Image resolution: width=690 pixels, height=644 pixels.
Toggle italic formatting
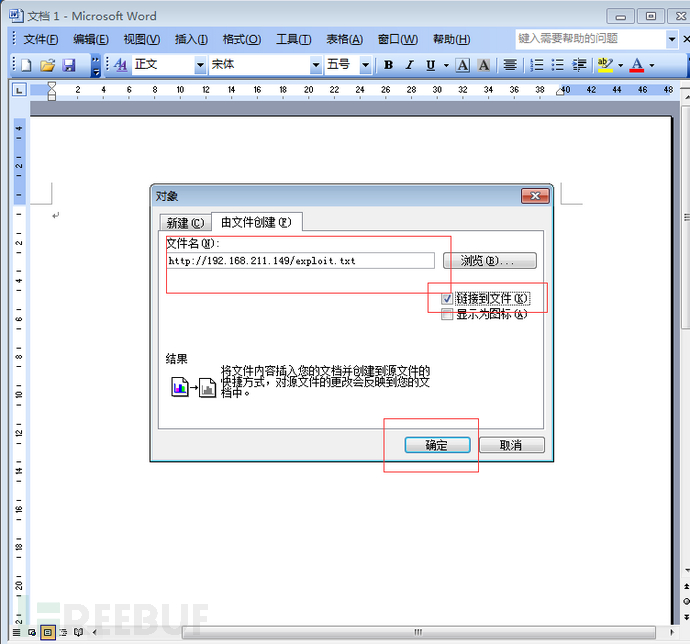pos(409,65)
